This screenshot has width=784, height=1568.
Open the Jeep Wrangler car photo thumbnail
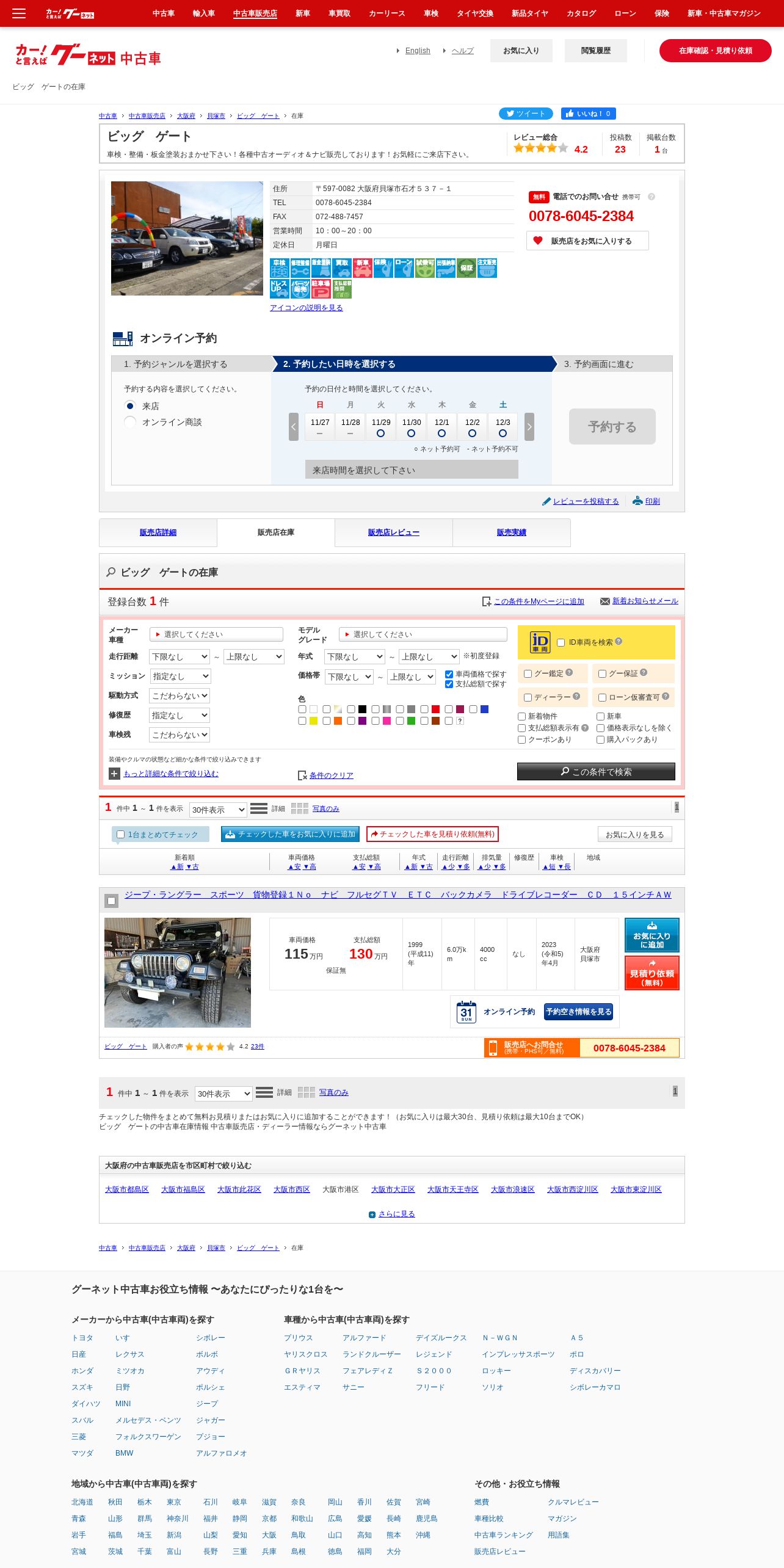178,972
